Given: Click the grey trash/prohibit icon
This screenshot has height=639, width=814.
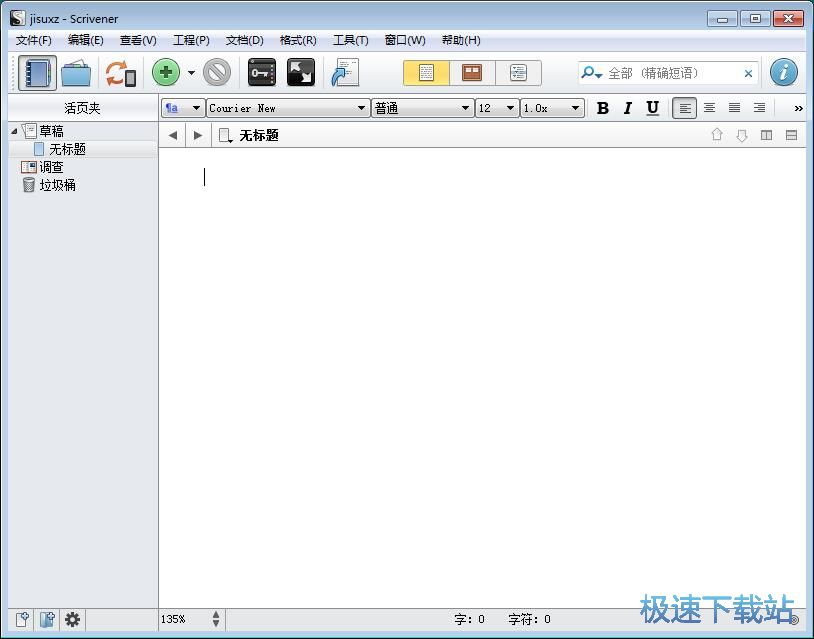Looking at the screenshot, I should (217, 73).
